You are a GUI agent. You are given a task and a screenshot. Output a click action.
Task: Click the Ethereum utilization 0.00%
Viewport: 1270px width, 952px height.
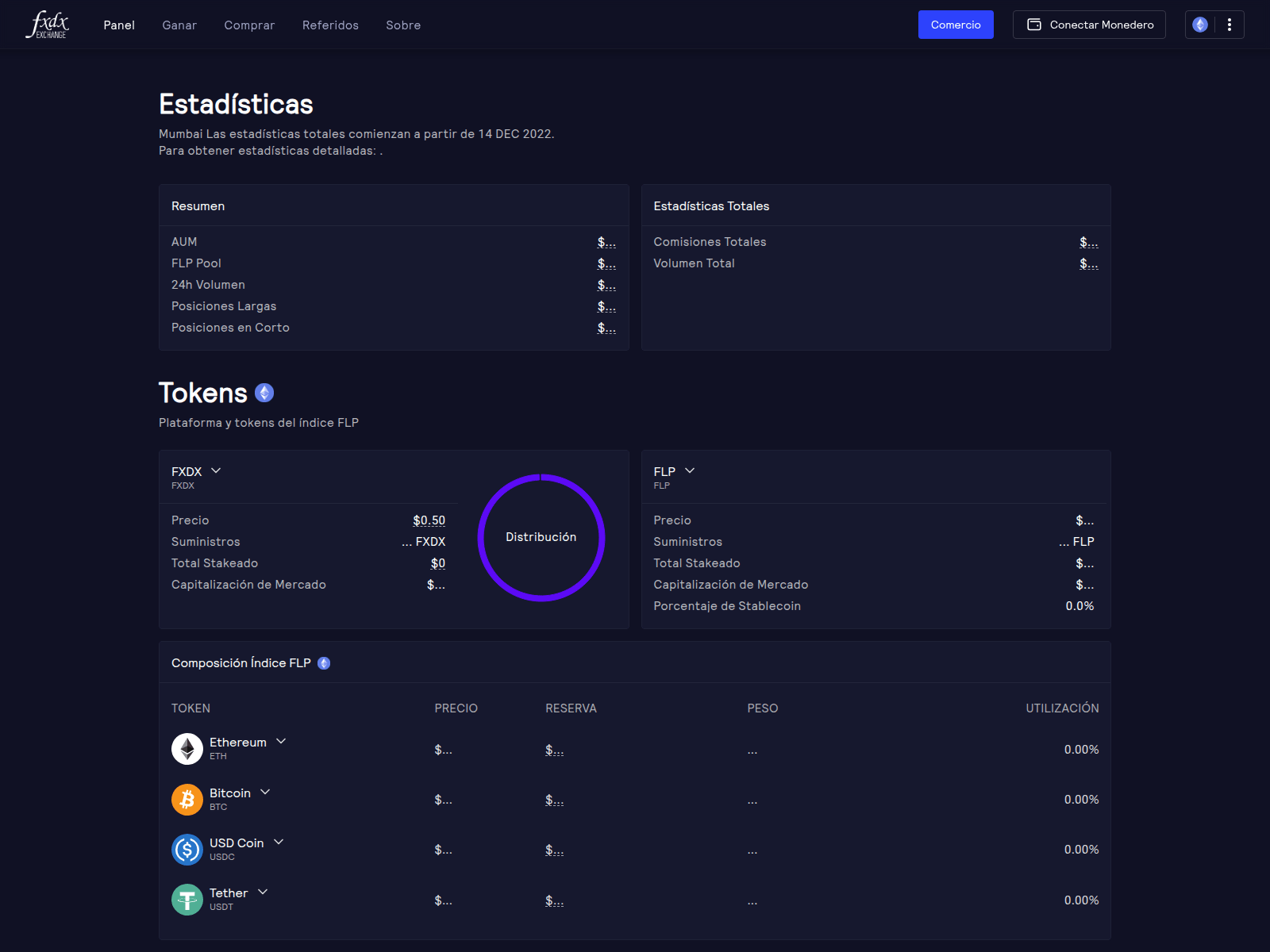[x=1081, y=750]
